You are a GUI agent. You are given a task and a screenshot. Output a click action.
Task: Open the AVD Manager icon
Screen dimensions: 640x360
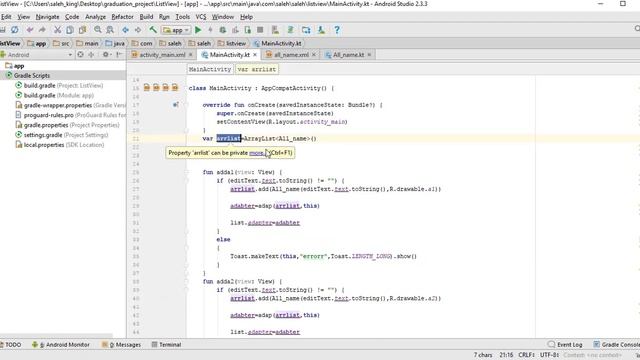(275, 30)
